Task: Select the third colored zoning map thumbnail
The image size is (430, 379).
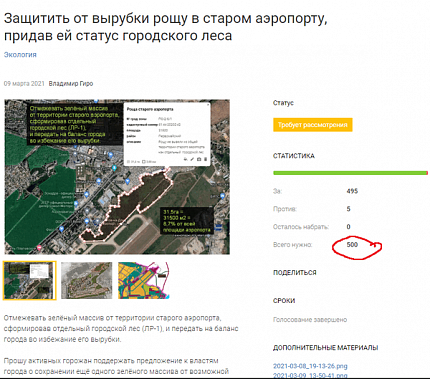Action: pos(144,280)
